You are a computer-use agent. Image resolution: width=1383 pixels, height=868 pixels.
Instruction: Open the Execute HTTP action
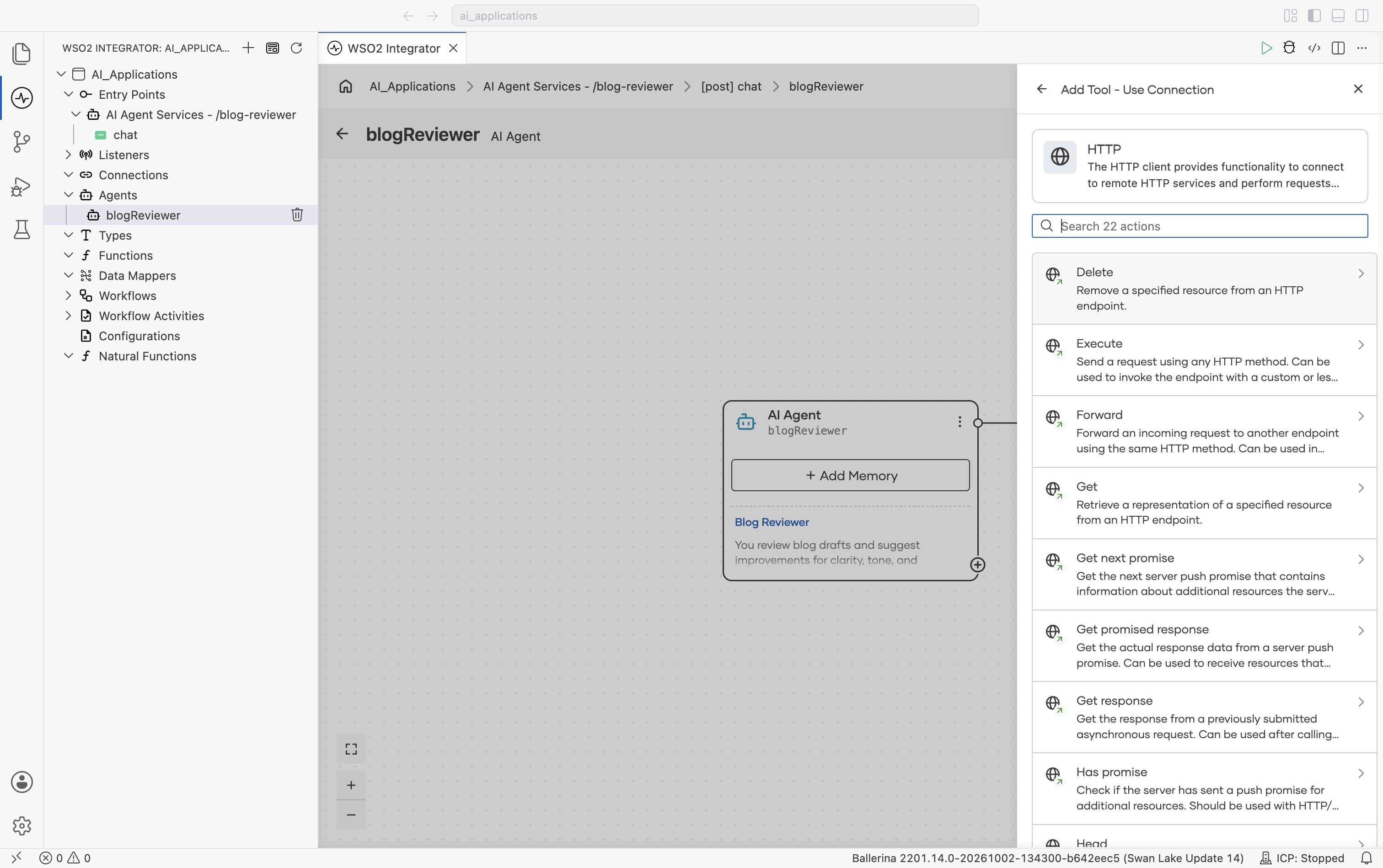pyautogui.click(x=1204, y=360)
